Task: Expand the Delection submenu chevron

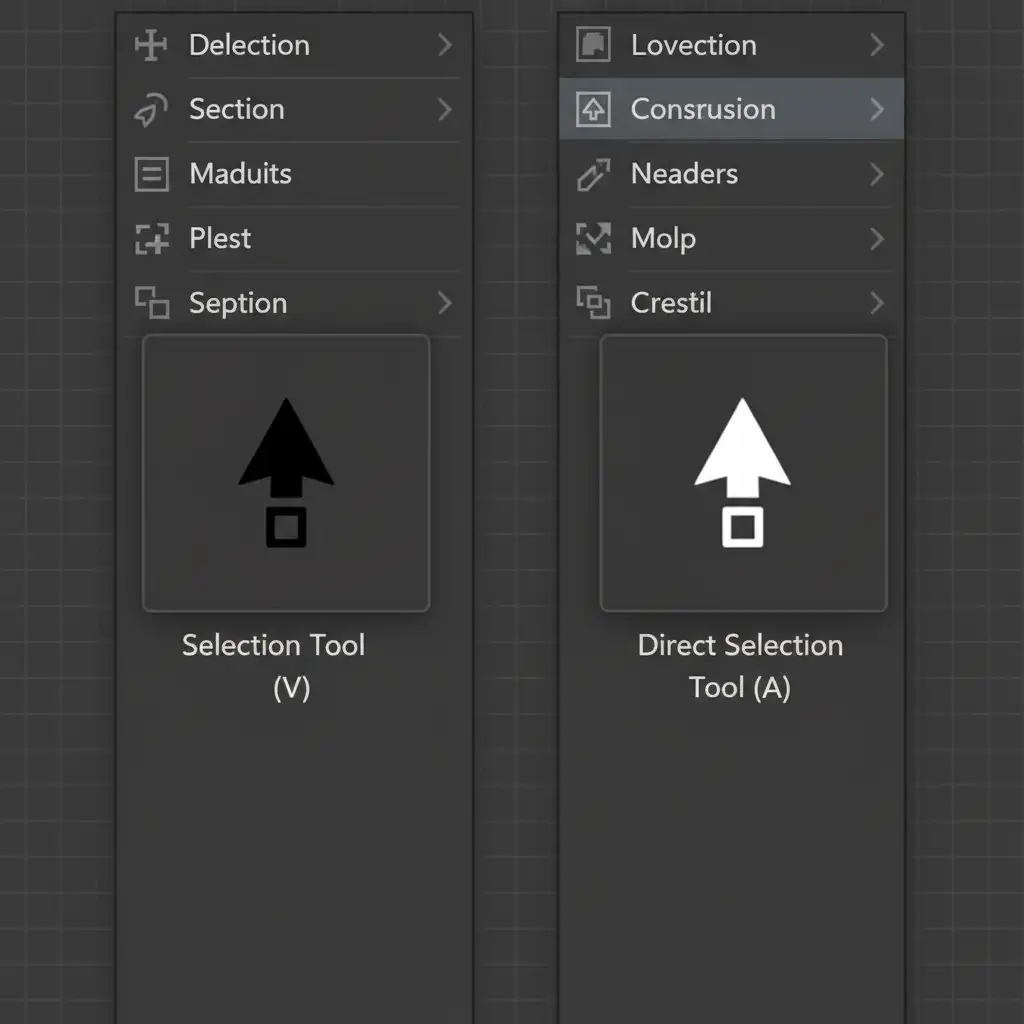Action: pyautogui.click(x=445, y=45)
